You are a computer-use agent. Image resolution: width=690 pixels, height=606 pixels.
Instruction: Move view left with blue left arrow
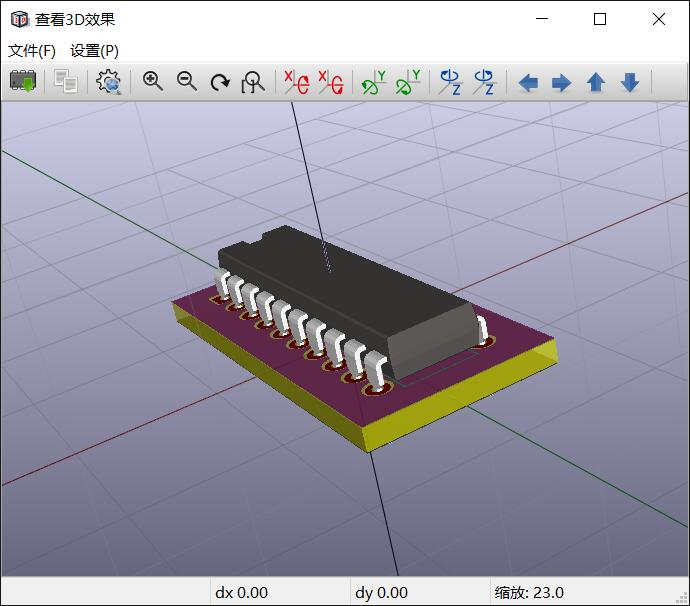(x=528, y=82)
